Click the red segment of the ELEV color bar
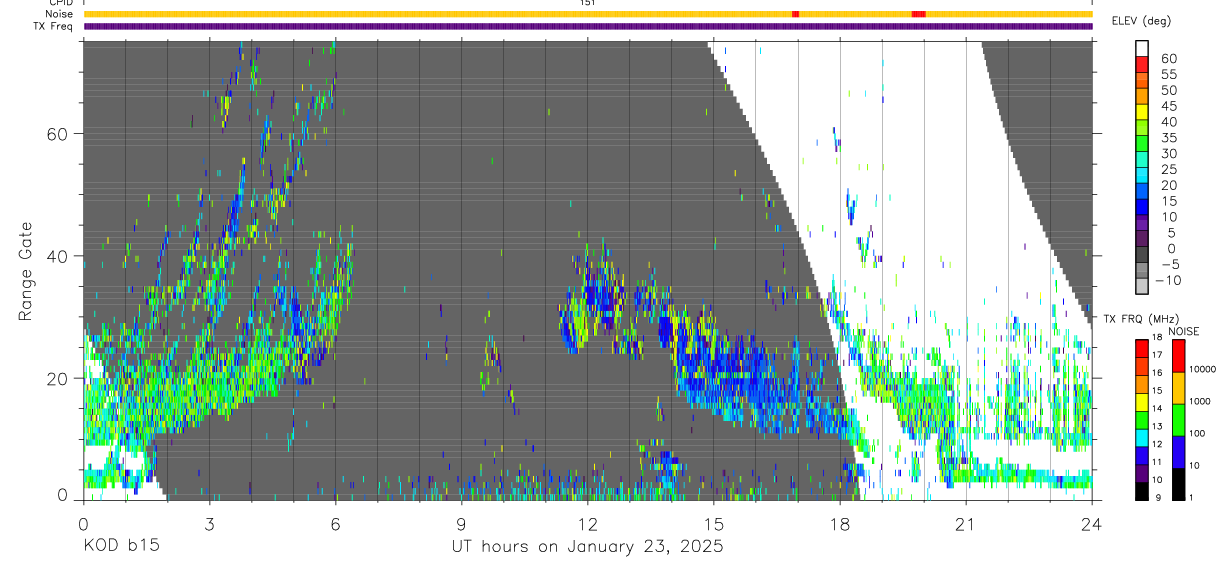This screenshot has height=567, width=1228. coord(1141,65)
